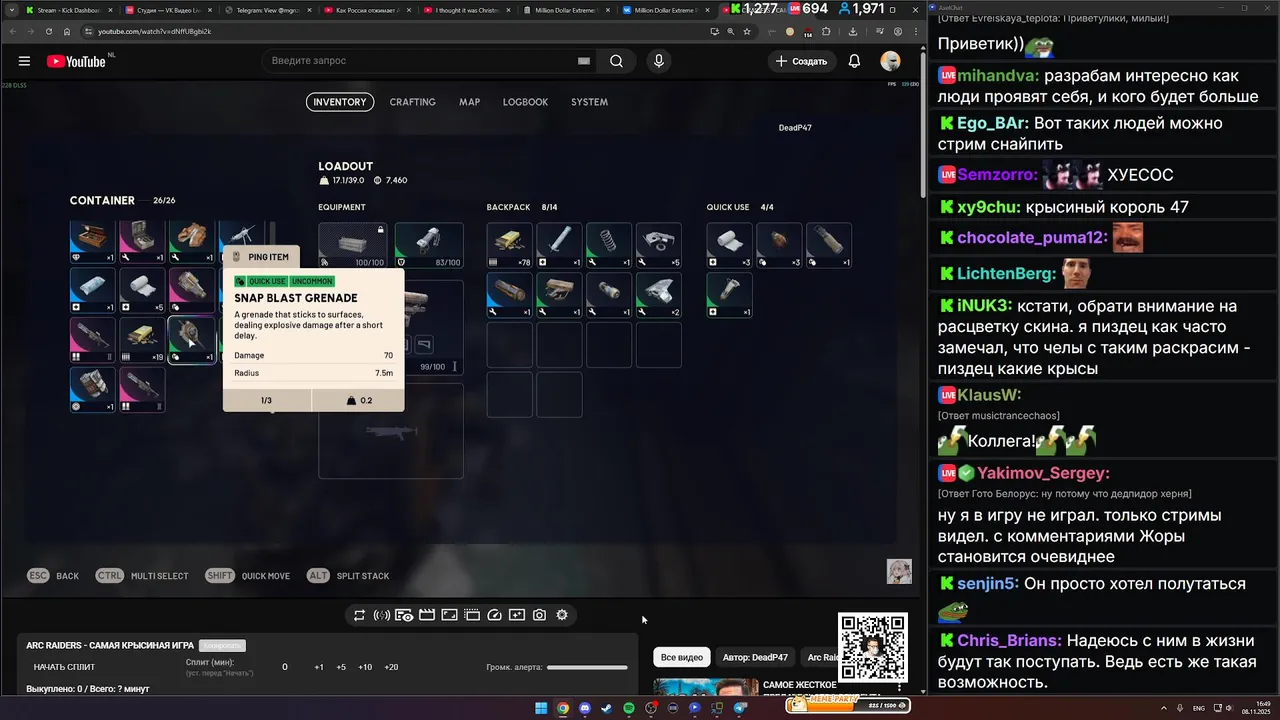Switch to the Logbook tab
This screenshot has width=1280, height=720.
pyautogui.click(x=525, y=102)
